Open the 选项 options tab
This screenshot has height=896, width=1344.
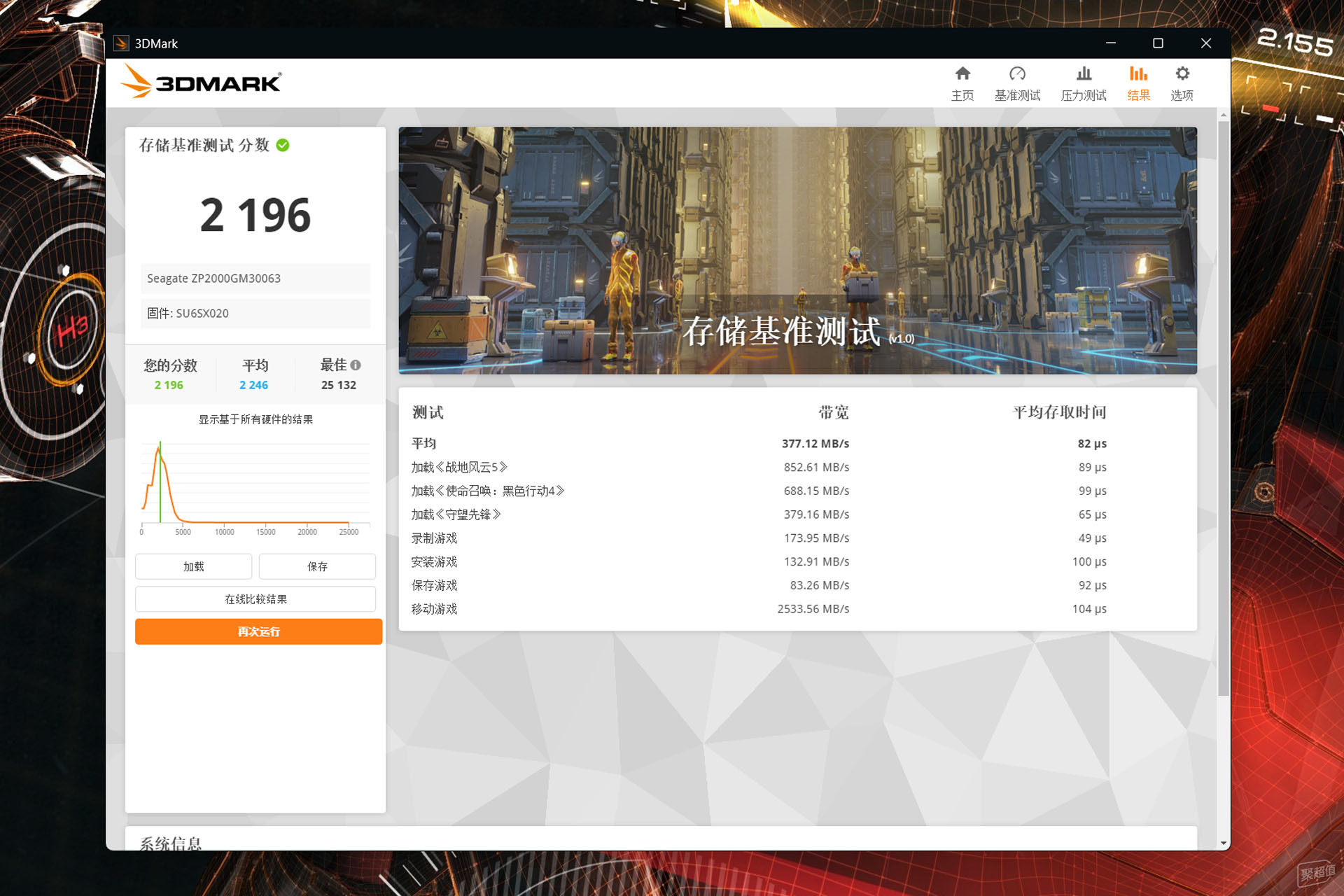1182,83
